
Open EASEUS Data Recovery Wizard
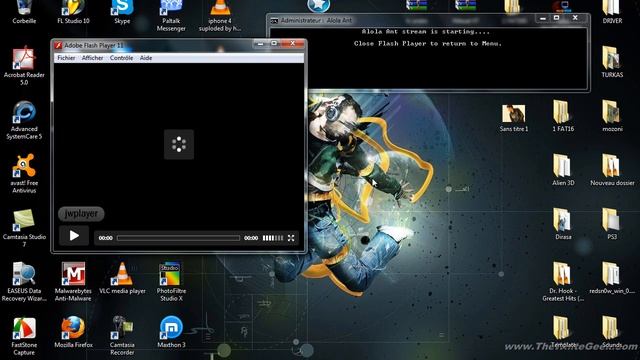point(24,282)
